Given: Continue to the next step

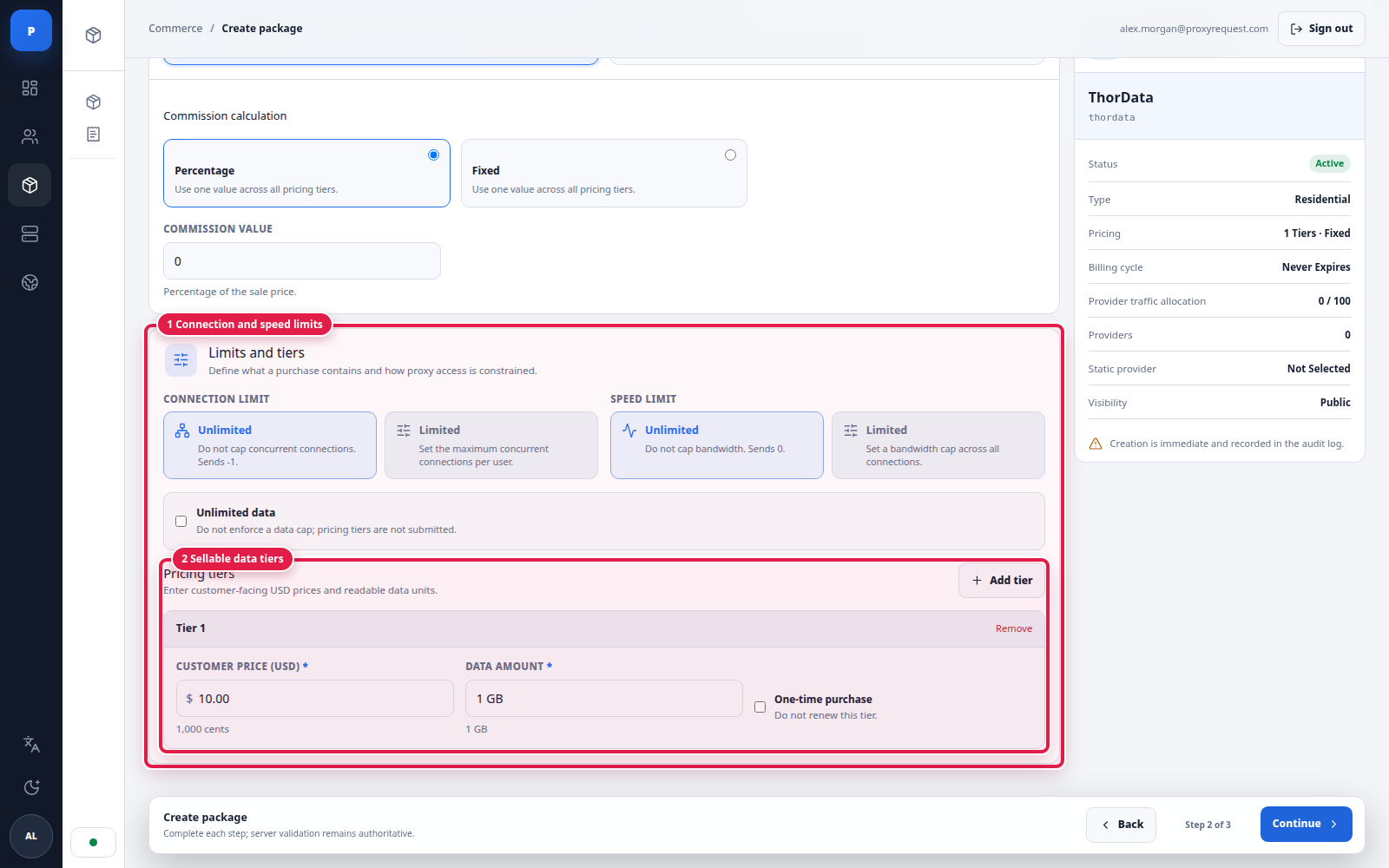Looking at the screenshot, I should tap(1307, 825).
